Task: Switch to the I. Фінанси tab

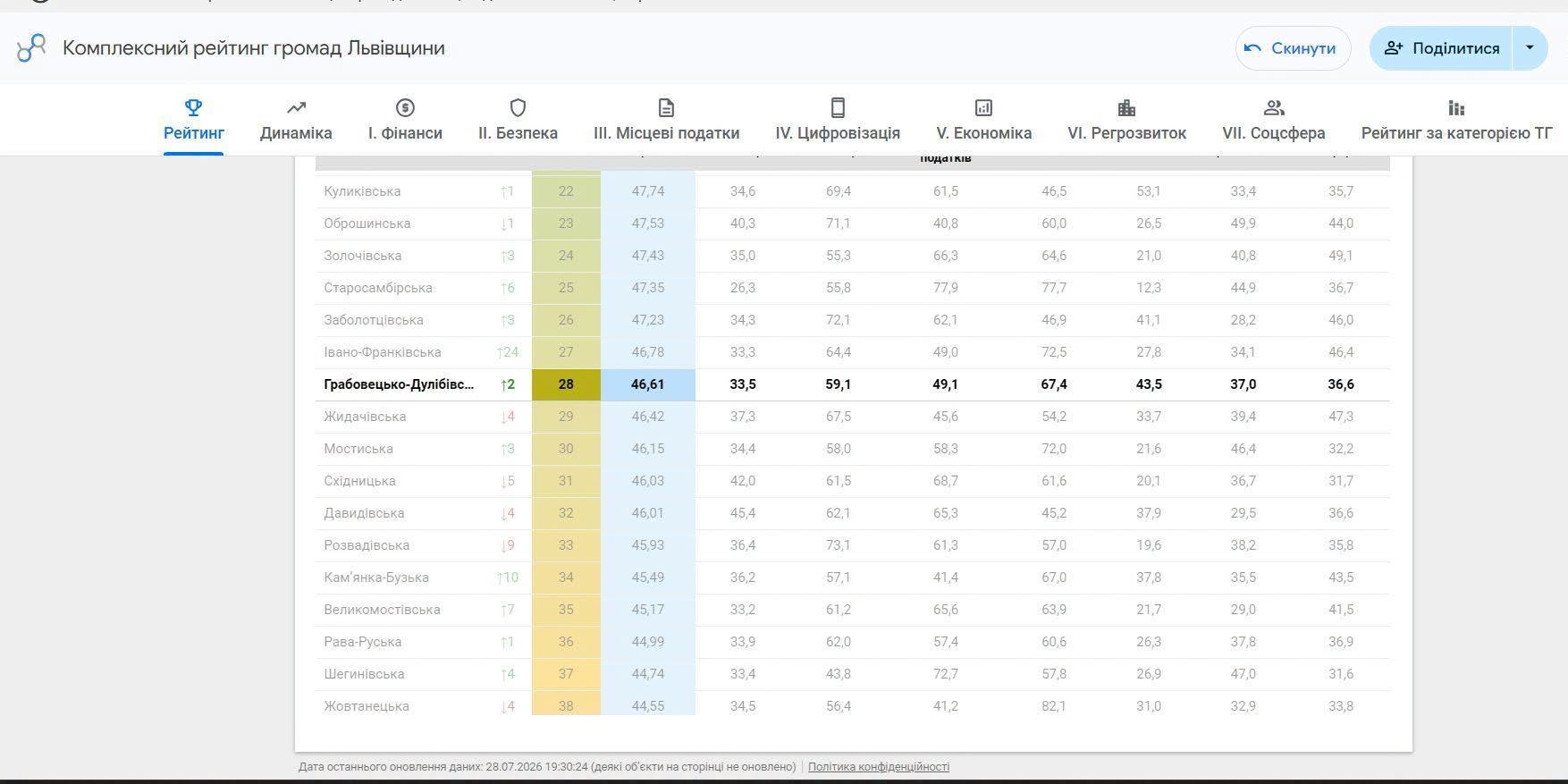Action: point(405,120)
